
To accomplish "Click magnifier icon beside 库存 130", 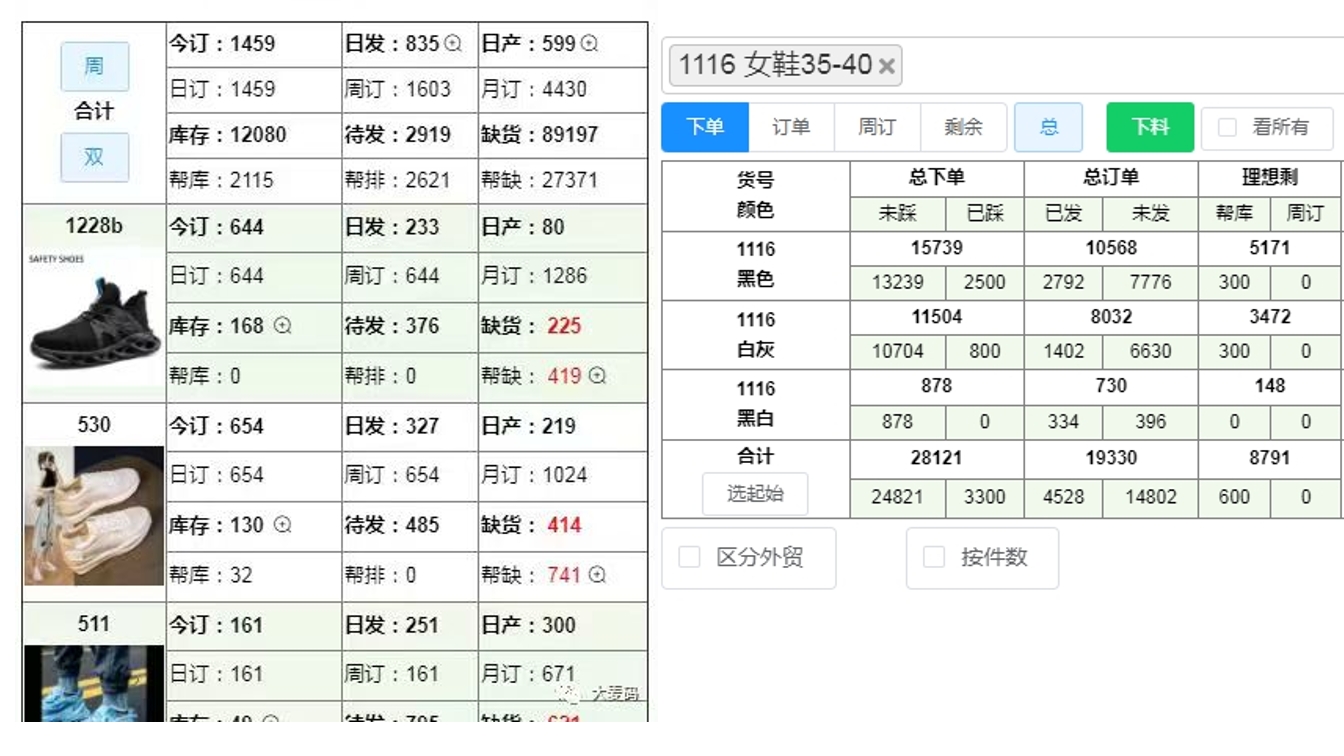I will tap(283, 525).
